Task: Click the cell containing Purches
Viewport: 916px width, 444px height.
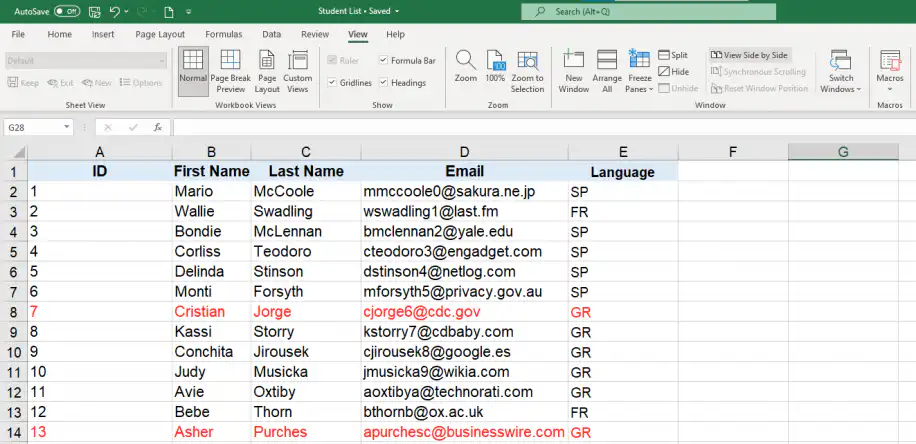Action: [x=306, y=432]
